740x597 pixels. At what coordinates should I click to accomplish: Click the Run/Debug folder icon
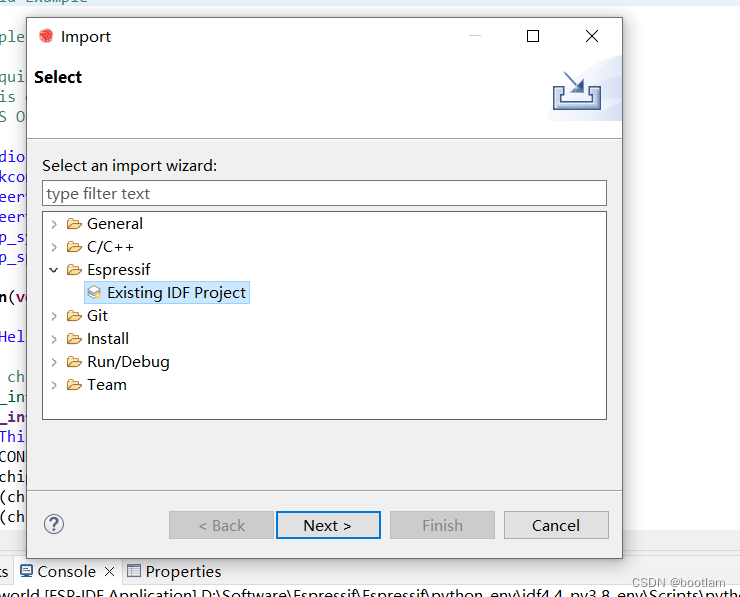(74, 362)
